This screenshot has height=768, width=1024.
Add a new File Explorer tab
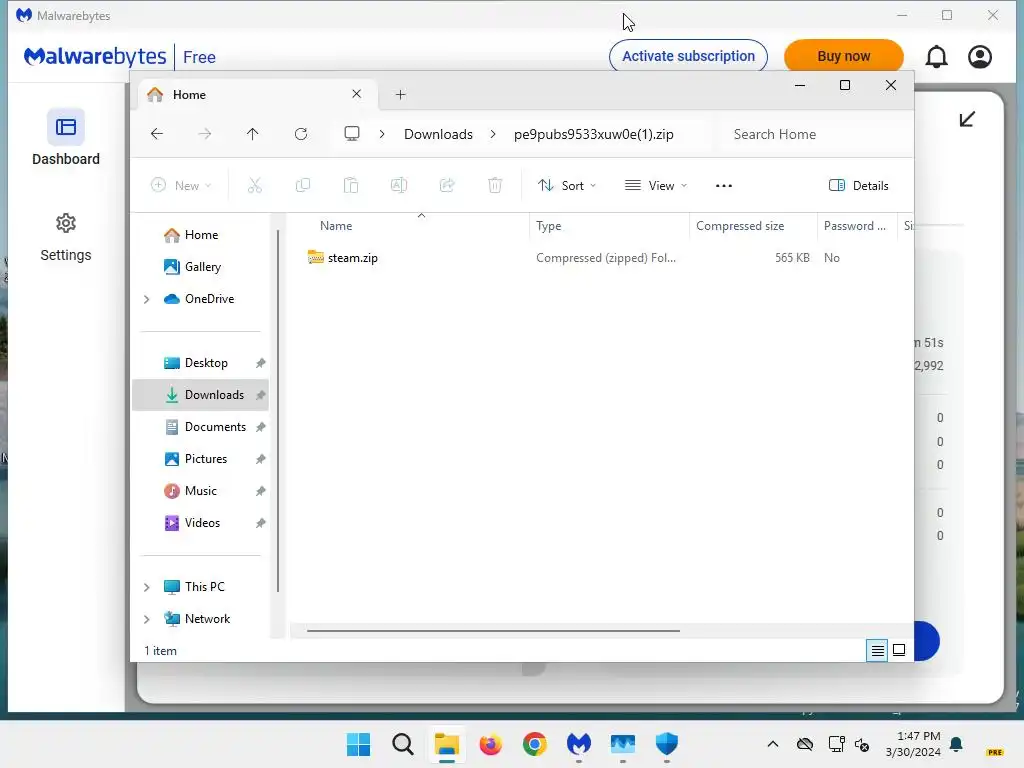[x=400, y=95]
